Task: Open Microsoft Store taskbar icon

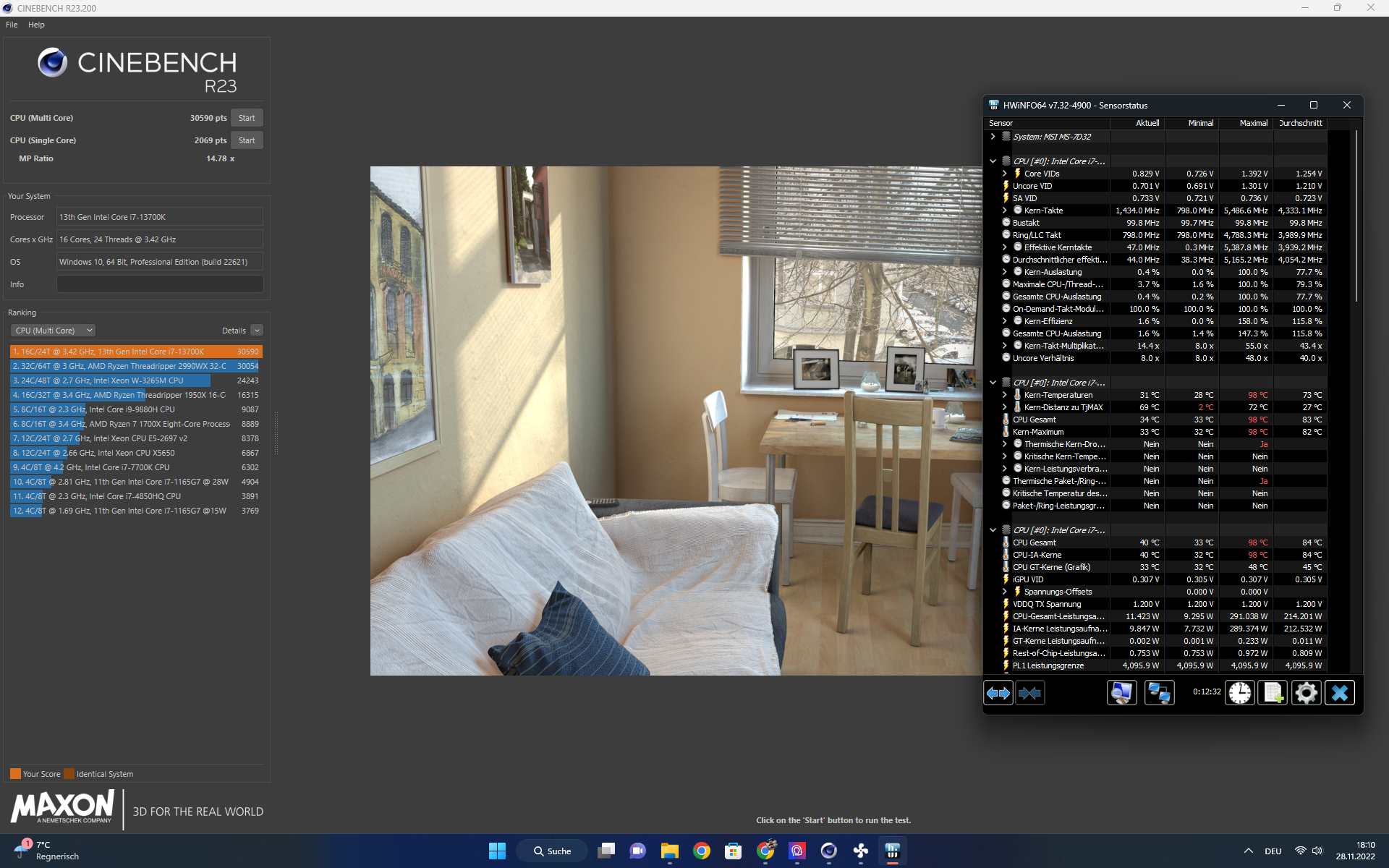Action: point(734,851)
